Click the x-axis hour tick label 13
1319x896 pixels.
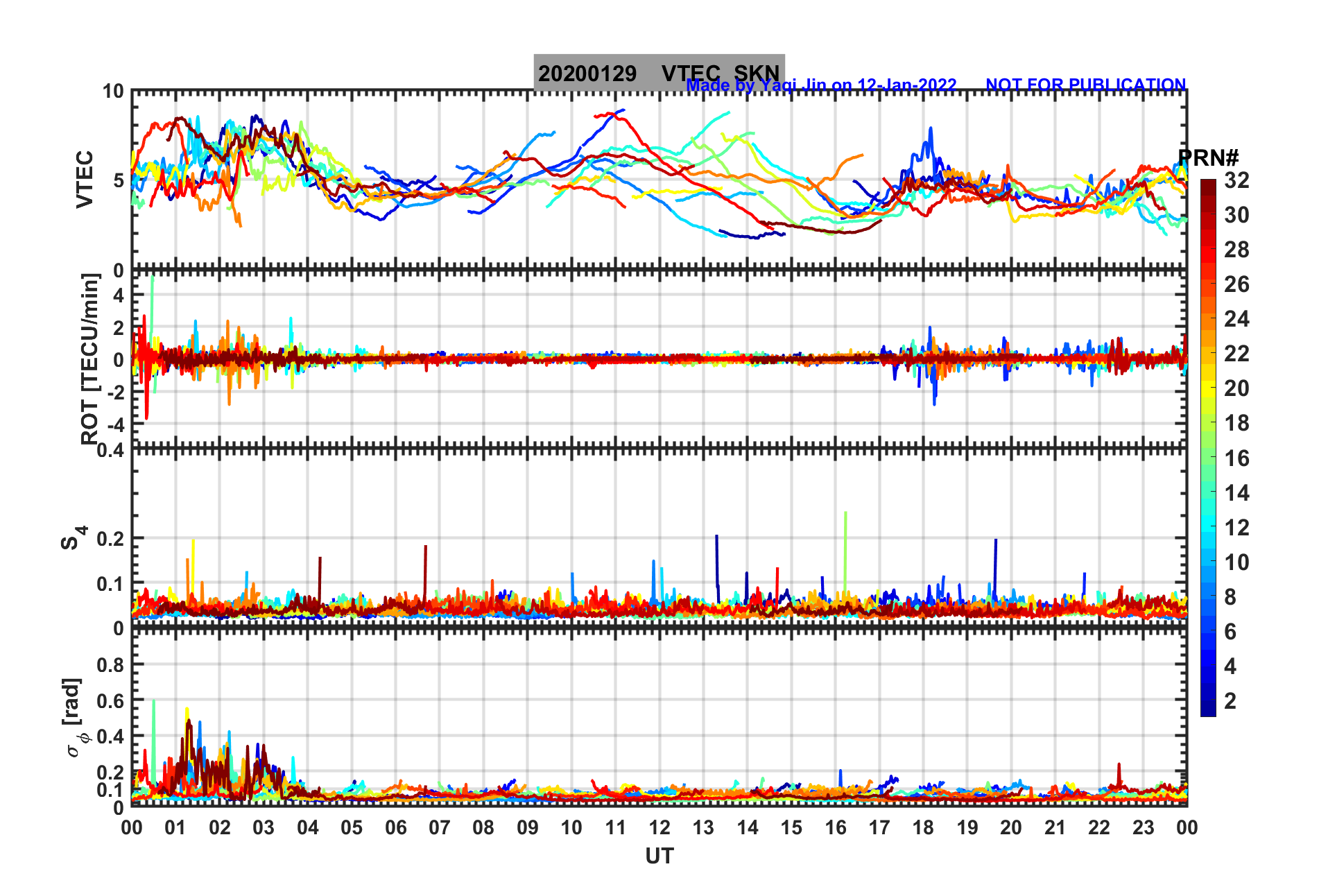(x=703, y=828)
